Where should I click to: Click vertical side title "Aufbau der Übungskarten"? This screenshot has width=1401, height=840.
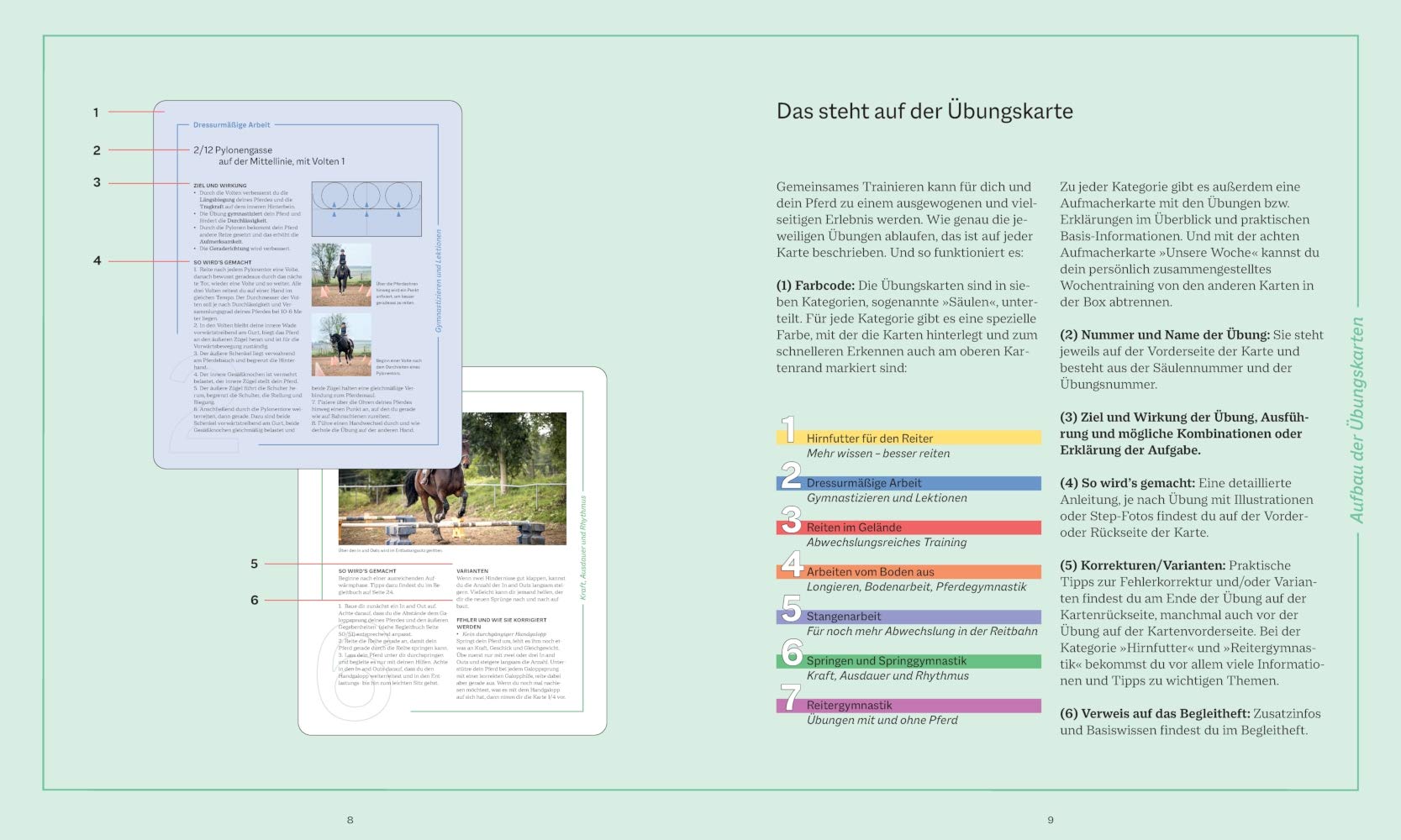pyautogui.click(x=1356, y=420)
